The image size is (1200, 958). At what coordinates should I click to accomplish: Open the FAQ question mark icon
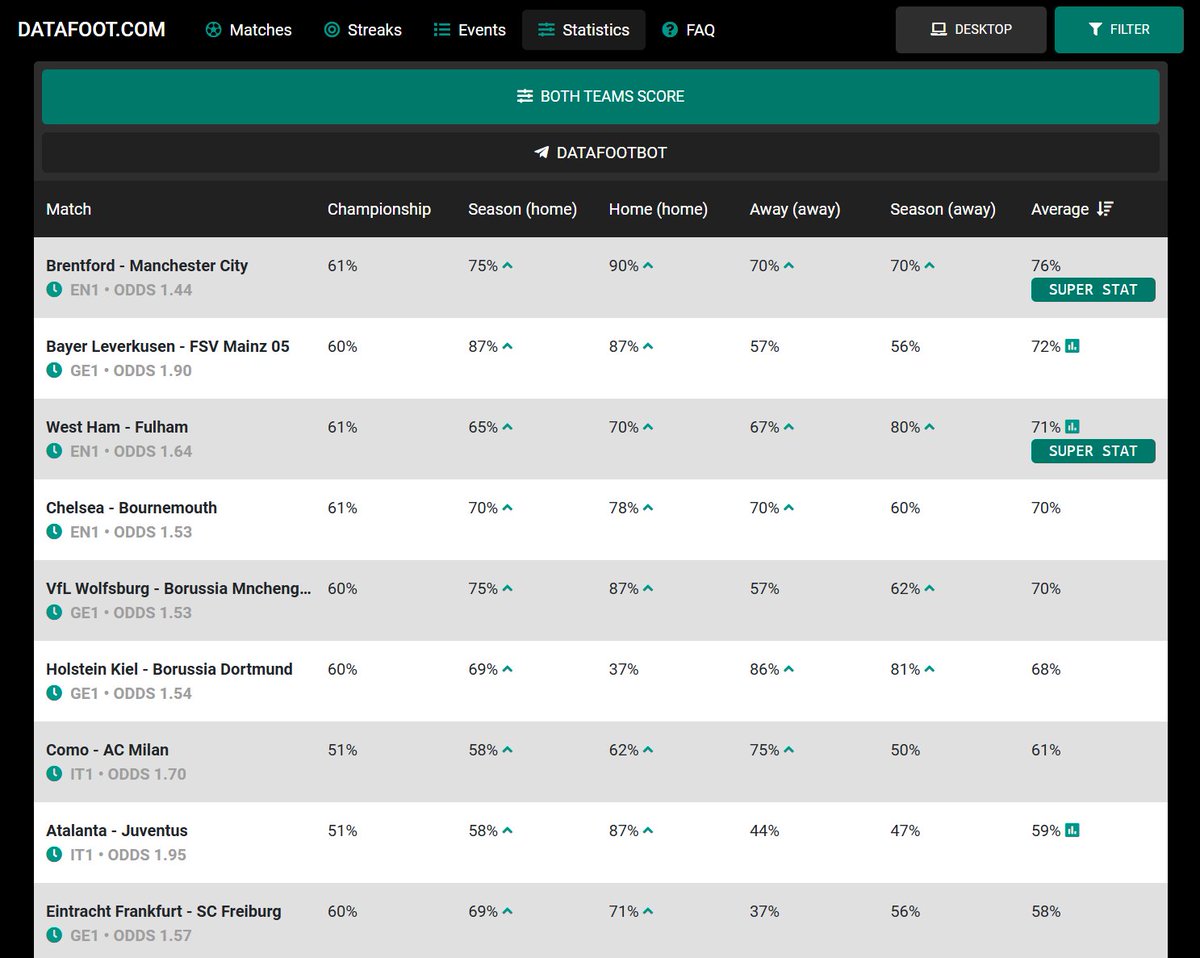pyautogui.click(x=667, y=30)
